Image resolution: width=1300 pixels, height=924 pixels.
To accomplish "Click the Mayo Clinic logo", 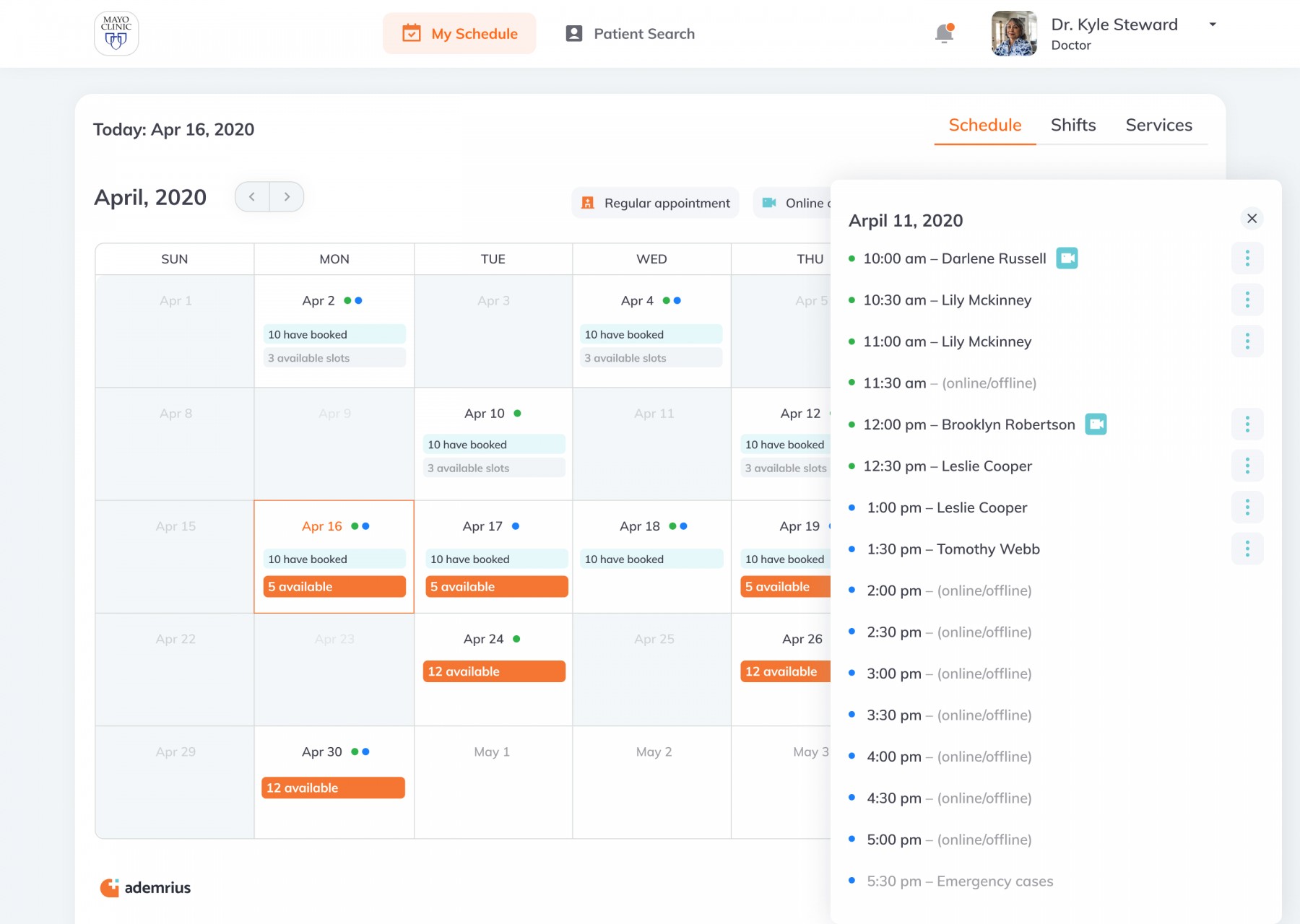I will click(x=116, y=33).
